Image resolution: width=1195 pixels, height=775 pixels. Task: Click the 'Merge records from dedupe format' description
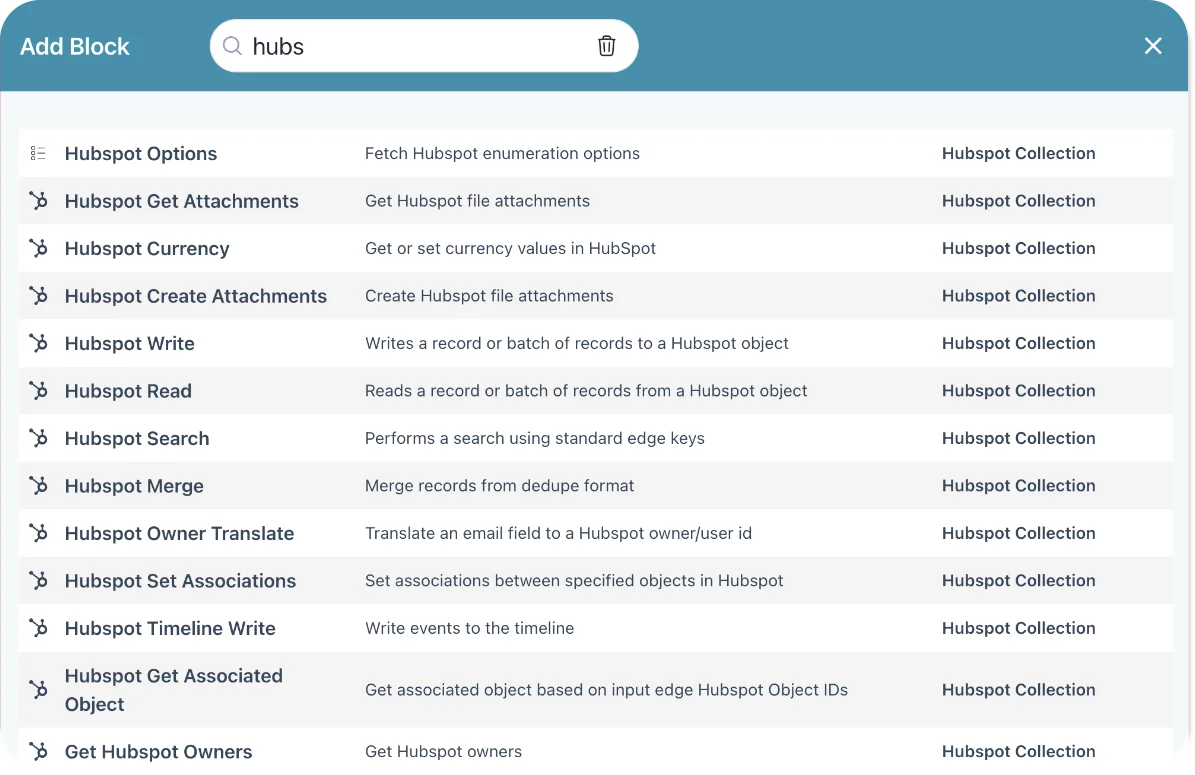499,486
